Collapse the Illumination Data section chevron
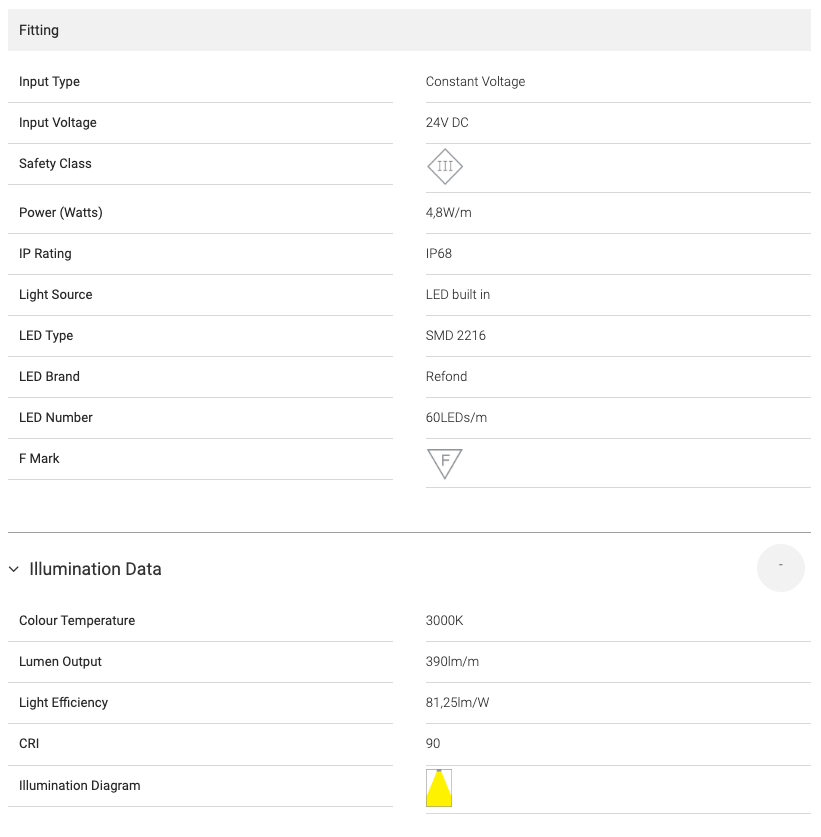821x837 pixels. click(14, 569)
